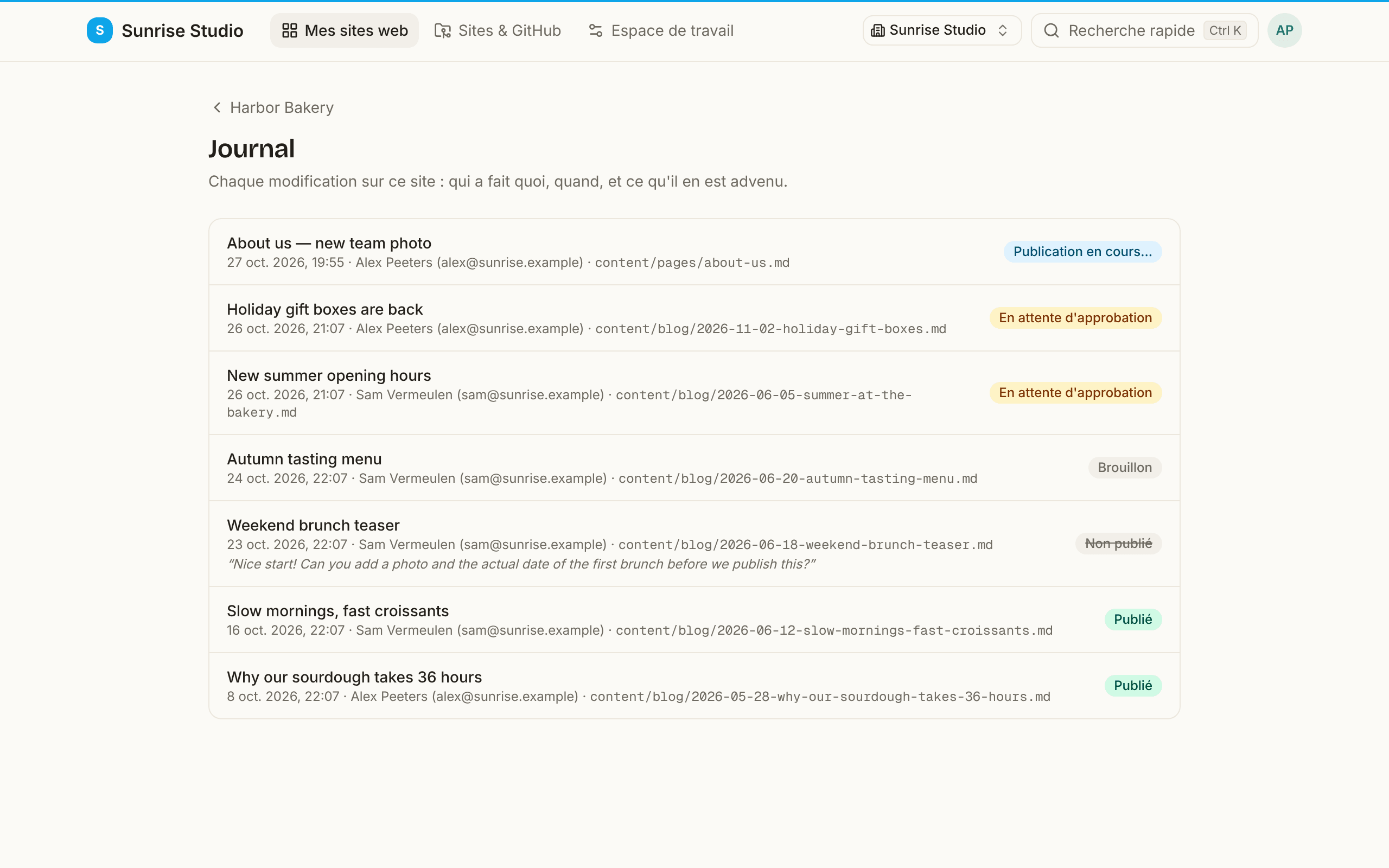The height and width of the screenshot is (868, 1389).
Task: Open the Autumn tasting menu entry
Action: (x=694, y=468)
